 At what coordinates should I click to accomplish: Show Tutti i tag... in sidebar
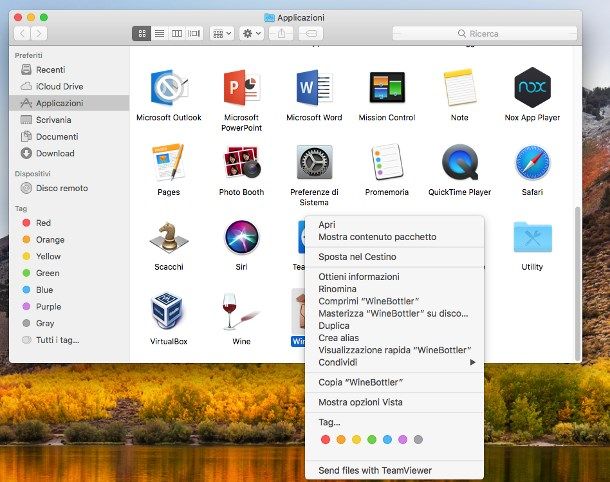coord(69,340)
